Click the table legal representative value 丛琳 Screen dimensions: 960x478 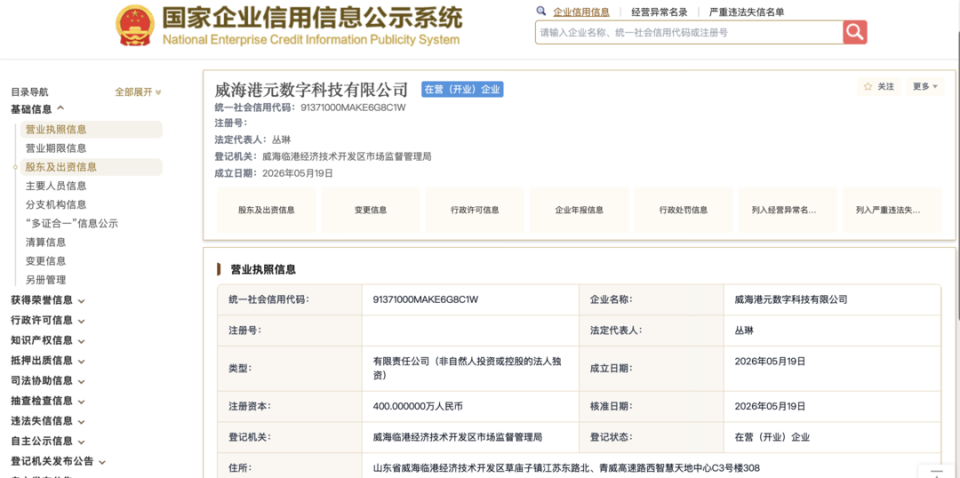[744, 330]
